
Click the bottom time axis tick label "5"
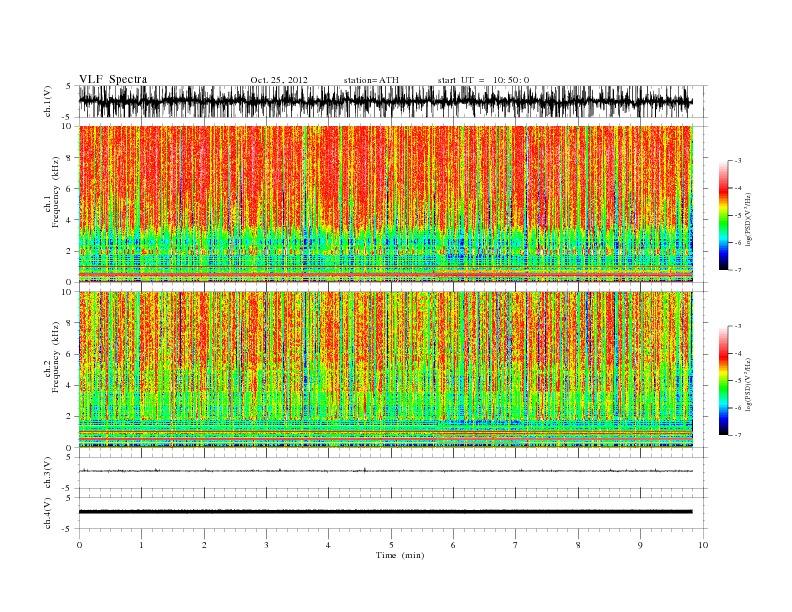click(391, 545)
